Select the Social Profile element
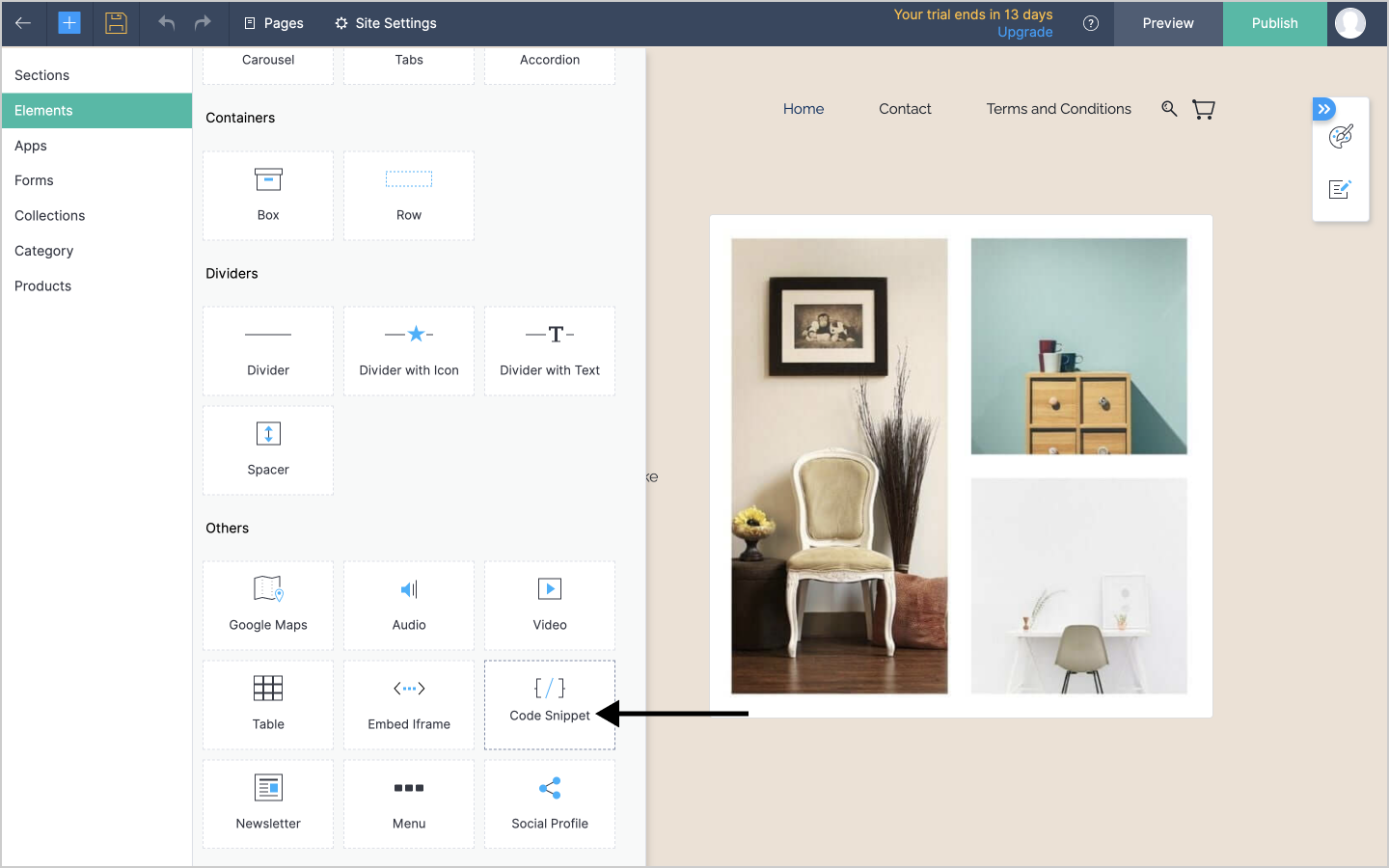This screenshot has width=1389, height=868. coord(550,804)
